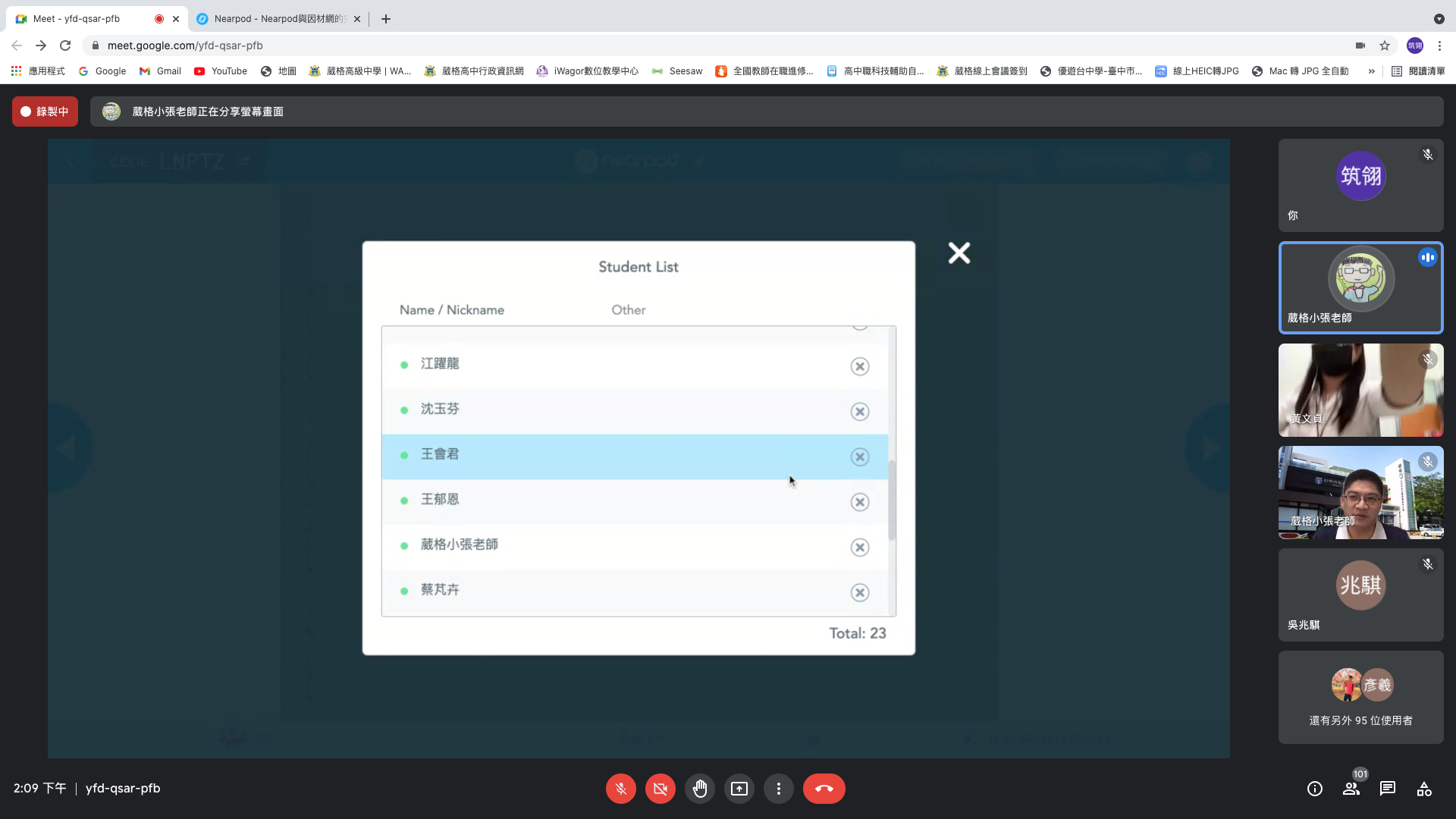The width and height of the screenshot is (1456, 819).
Task: Click the present screen icon
Action: [739, 789]
